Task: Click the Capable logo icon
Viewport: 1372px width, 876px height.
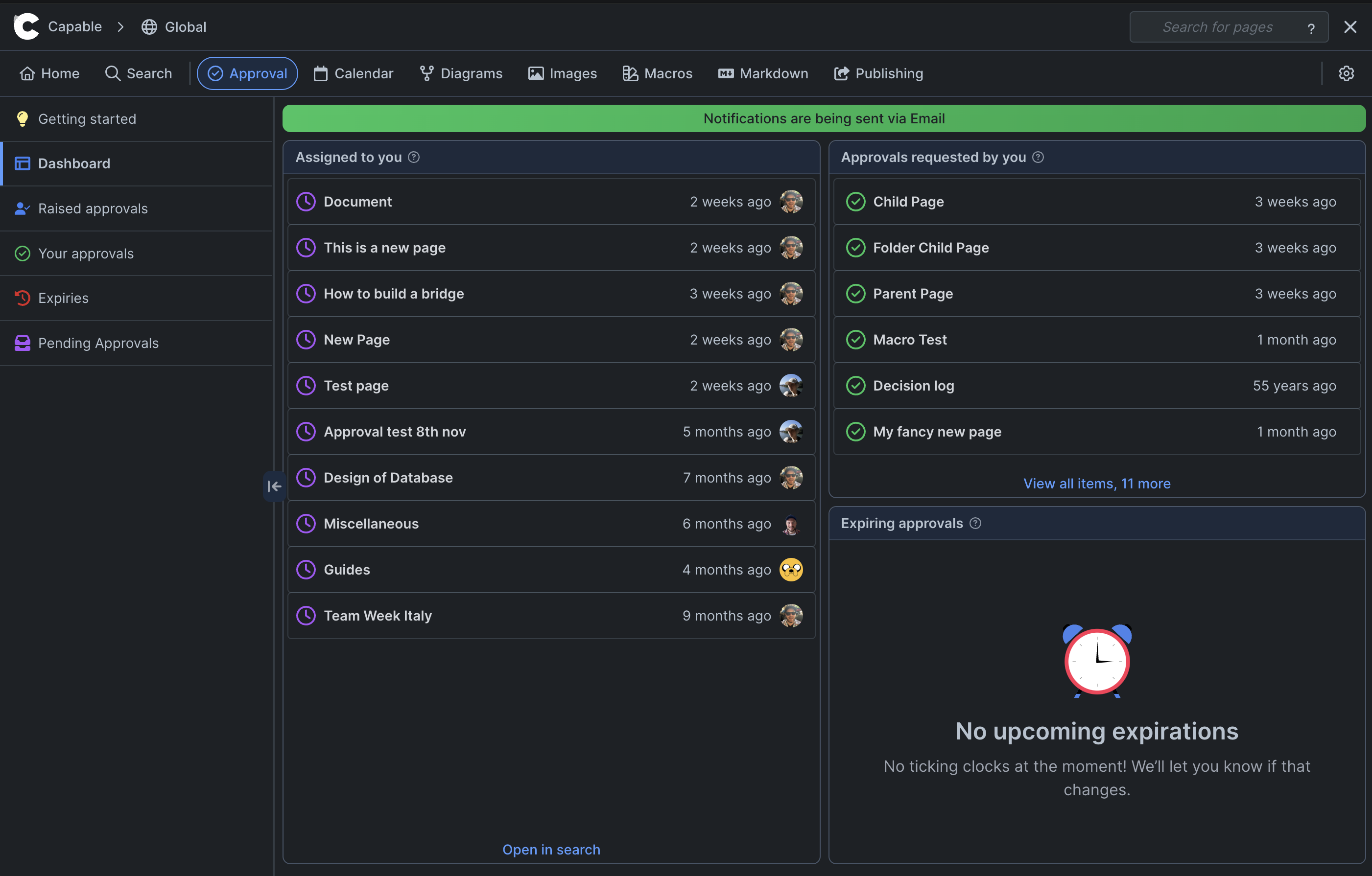Action: 26,27
